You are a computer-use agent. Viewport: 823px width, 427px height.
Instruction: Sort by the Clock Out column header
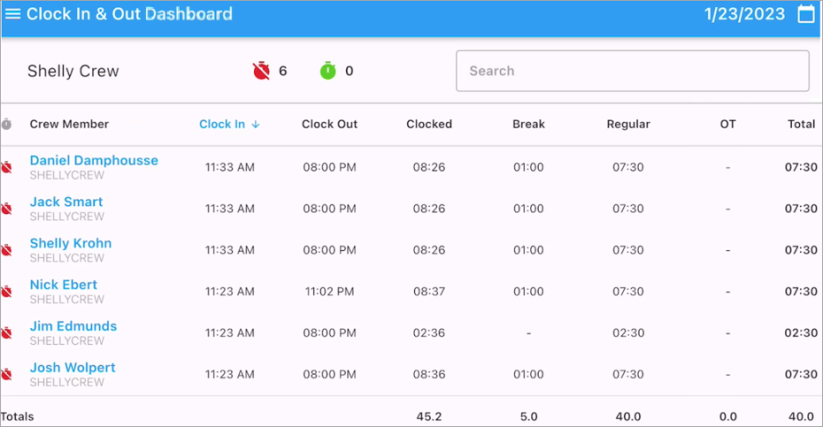330,124
